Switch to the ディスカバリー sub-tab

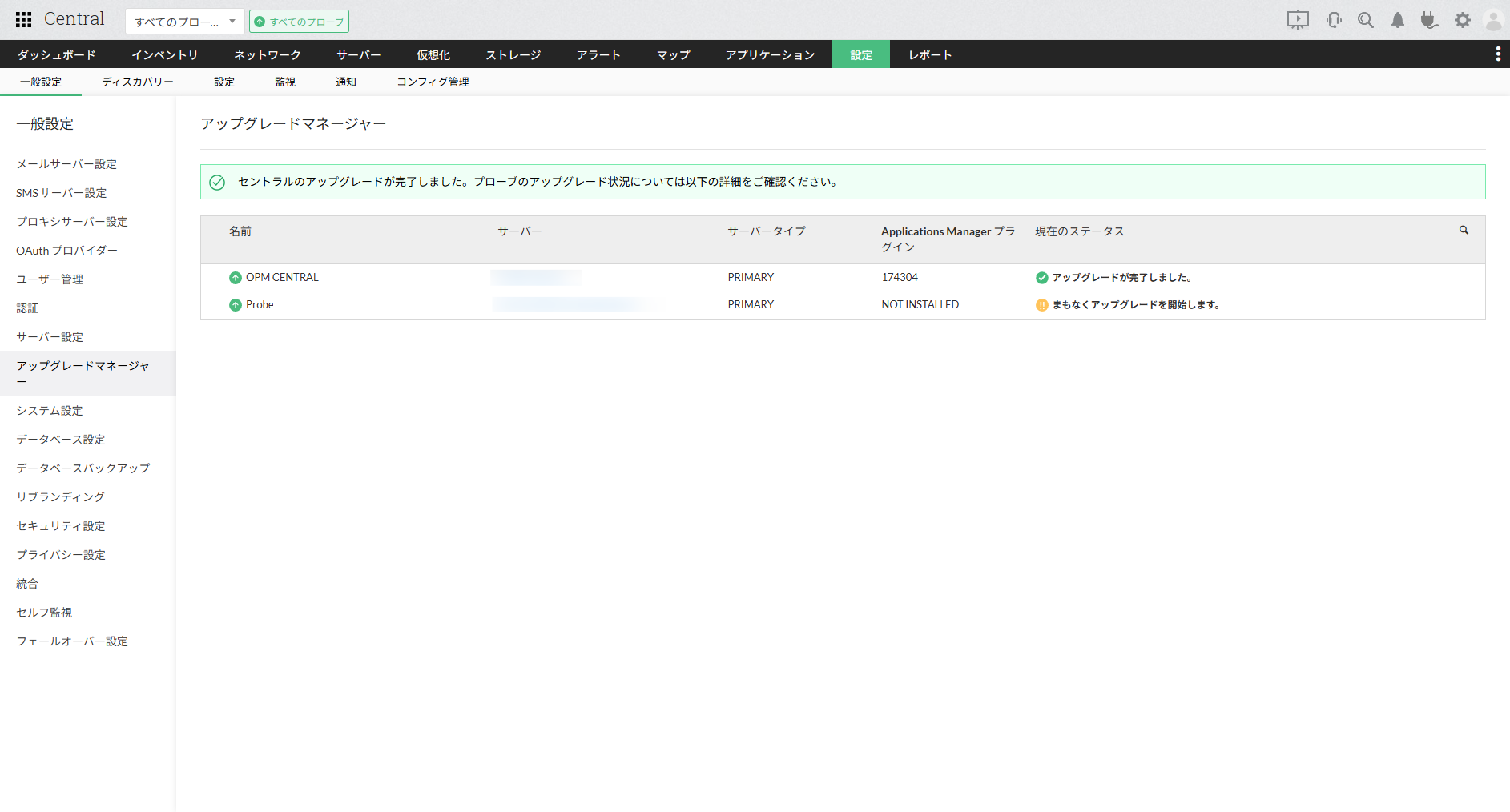click(138, 82)
